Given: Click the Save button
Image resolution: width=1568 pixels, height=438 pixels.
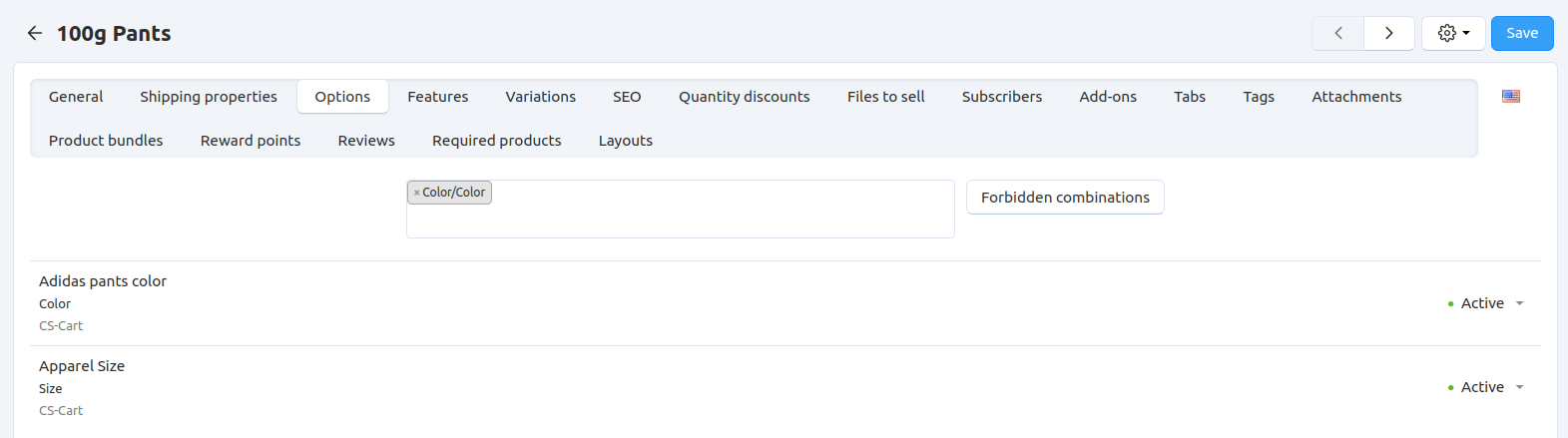Looking at the screenshot, I should point(1522,33).
